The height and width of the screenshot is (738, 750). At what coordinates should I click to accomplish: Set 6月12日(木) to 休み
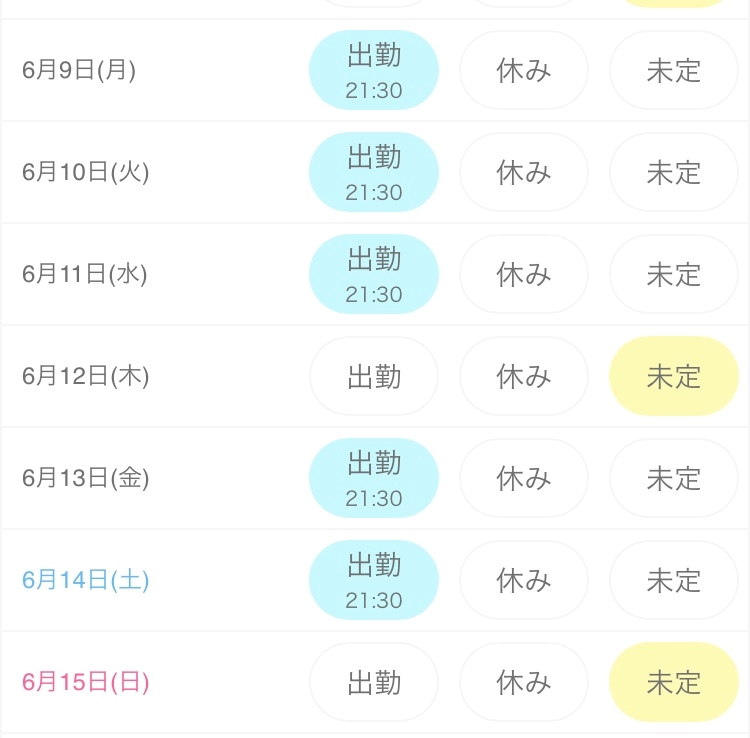524,376
